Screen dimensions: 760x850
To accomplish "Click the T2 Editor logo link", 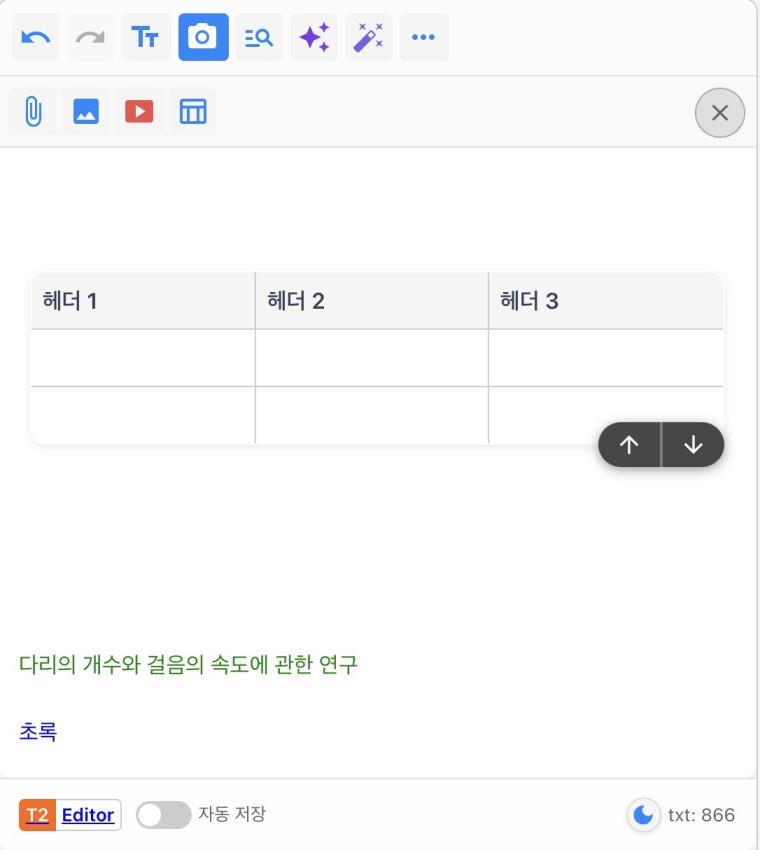I will tap(70, 815).
